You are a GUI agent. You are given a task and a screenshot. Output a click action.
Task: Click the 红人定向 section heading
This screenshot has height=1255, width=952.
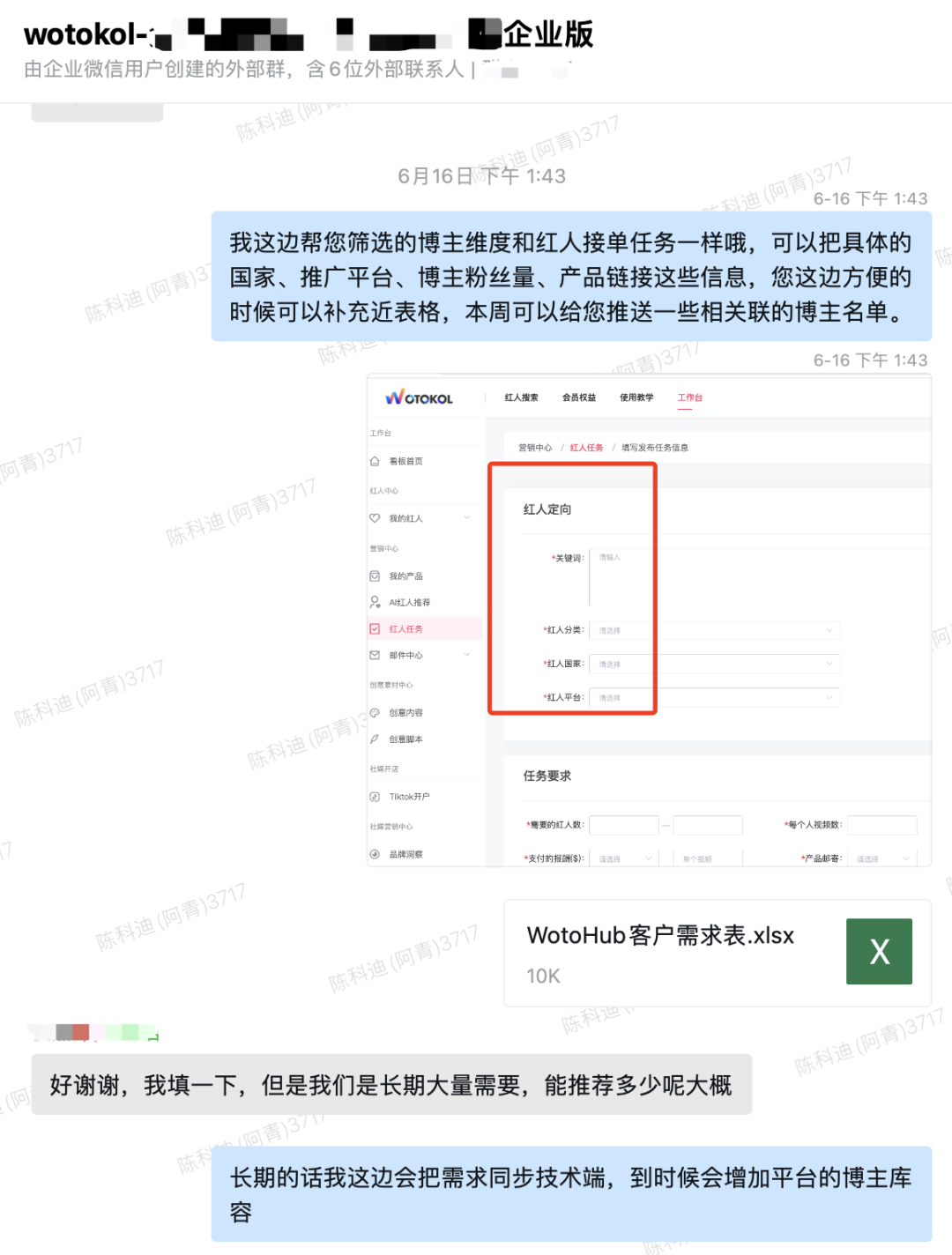point(547,509)
